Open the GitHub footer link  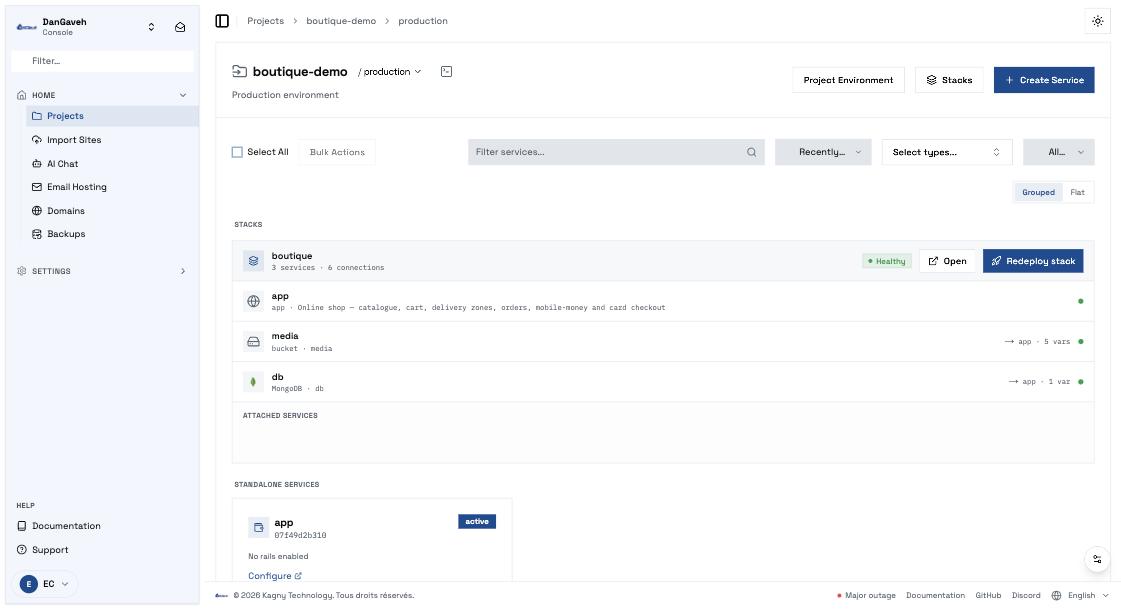coord(988,595)
